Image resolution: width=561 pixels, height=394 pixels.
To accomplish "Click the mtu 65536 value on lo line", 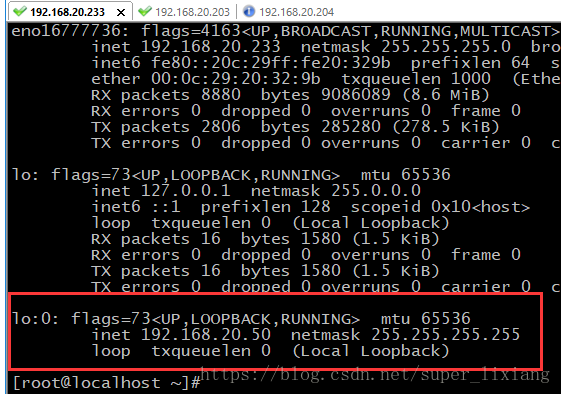I will pos(425,175).
